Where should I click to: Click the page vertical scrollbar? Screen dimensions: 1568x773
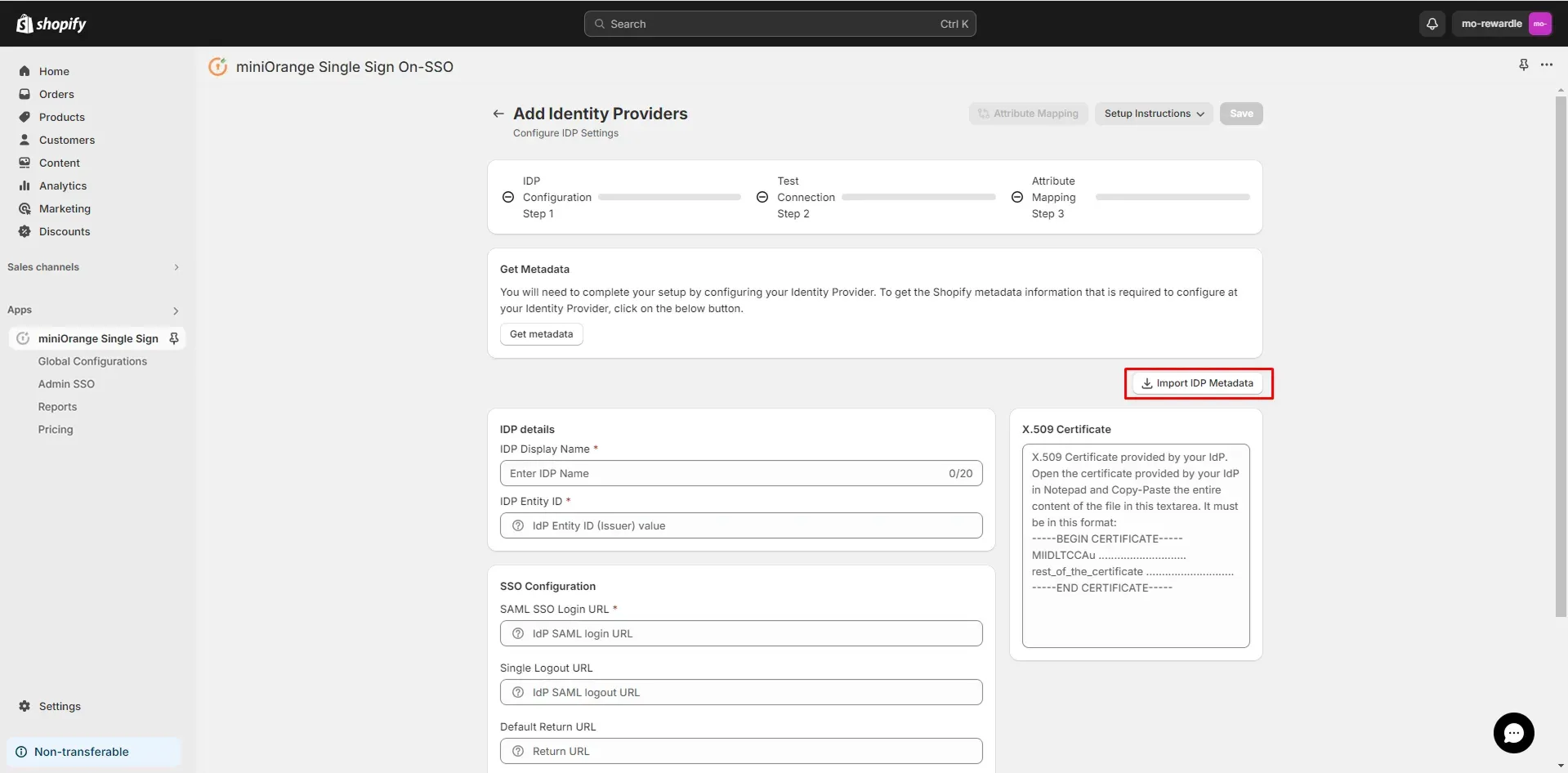tap(1561, 357)
